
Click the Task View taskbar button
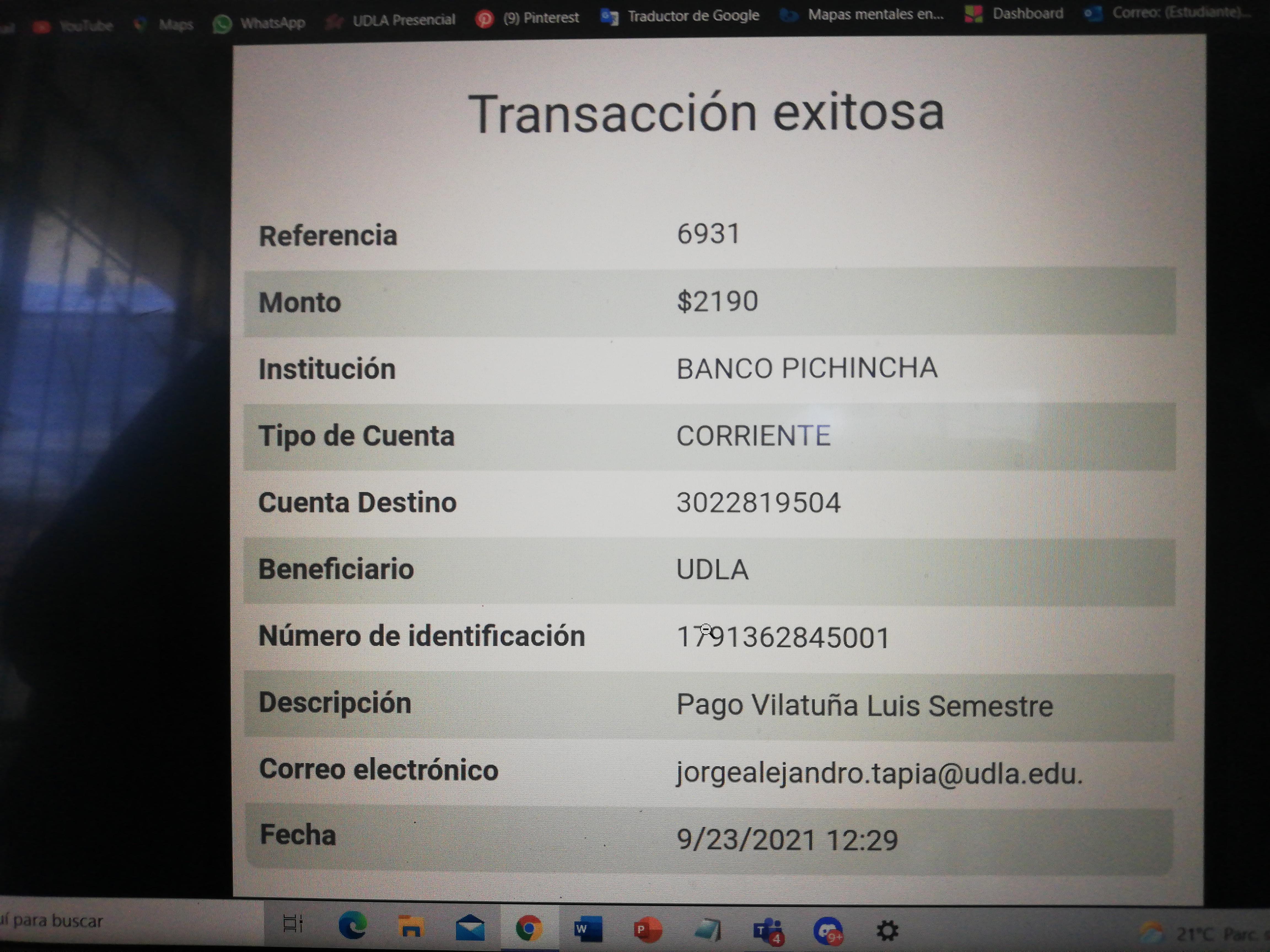[293, 923]
